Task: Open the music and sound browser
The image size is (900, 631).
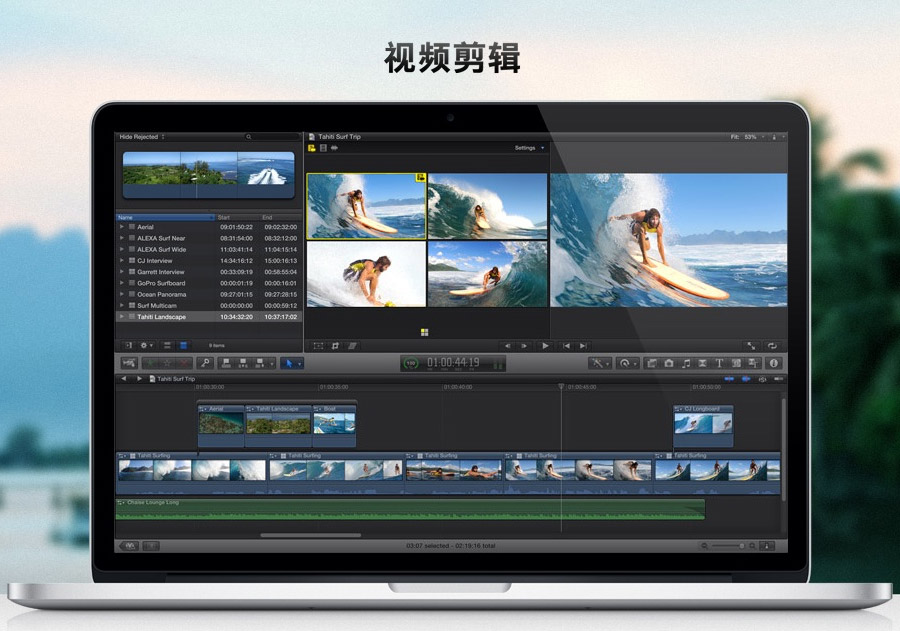Action: click(686, 363)
